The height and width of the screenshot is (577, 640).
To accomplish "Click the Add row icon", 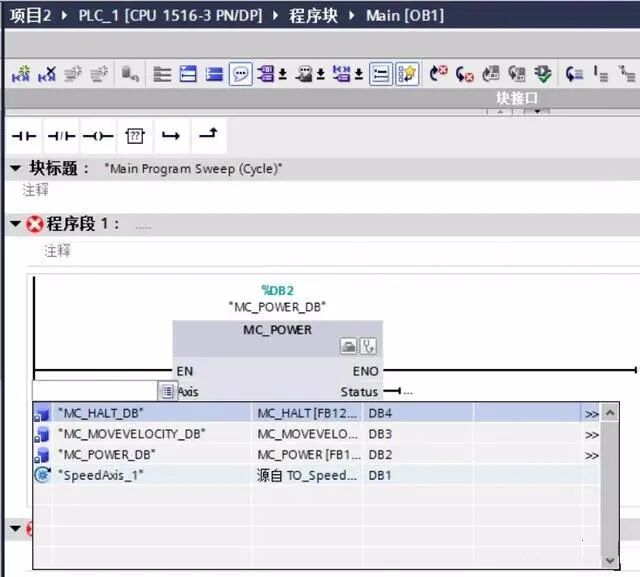I will (99, 74).
